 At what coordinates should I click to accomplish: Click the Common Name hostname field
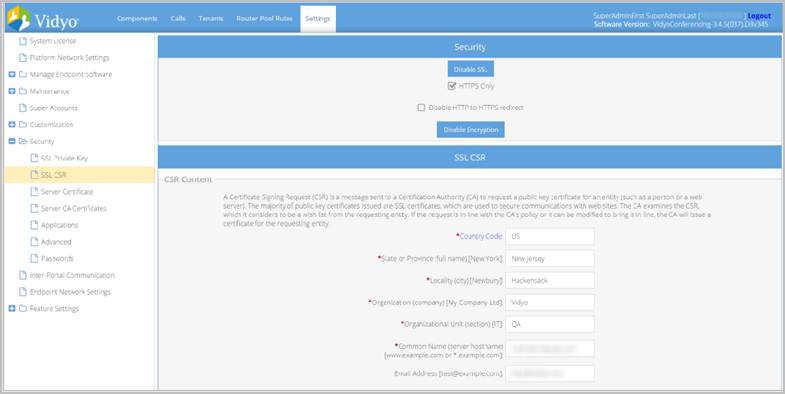[x=550, y=348]
